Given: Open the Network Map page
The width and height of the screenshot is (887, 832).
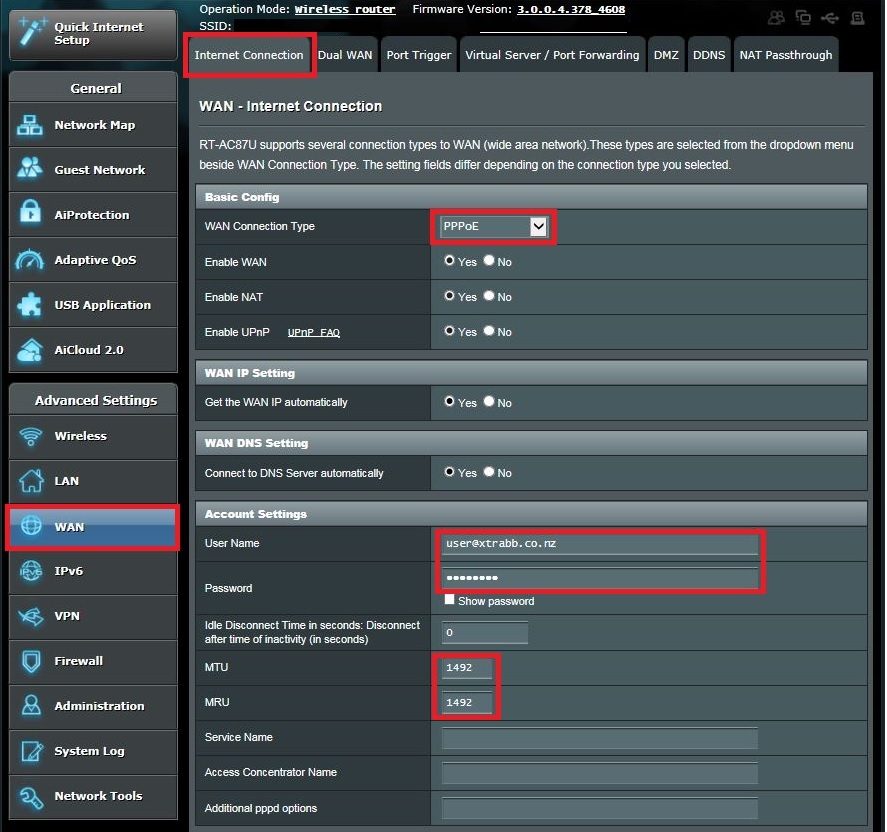Looking at the screenshot, I should pyautogui.click(x=92, y=125).
